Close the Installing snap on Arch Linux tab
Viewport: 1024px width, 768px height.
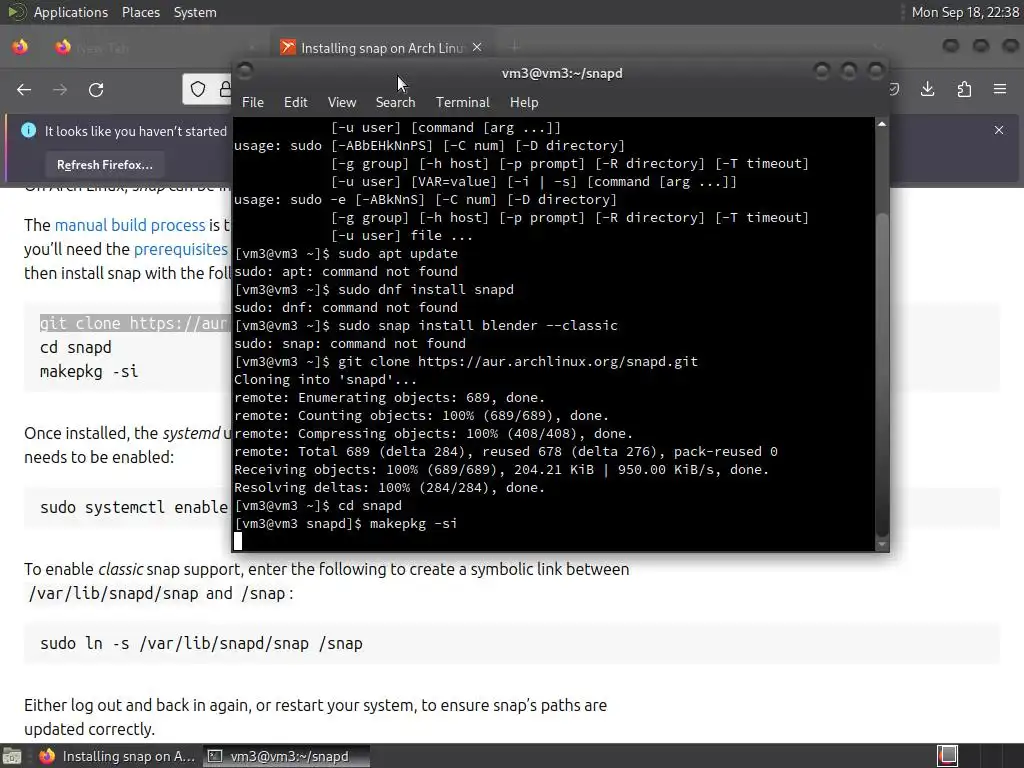pos(477,47)
